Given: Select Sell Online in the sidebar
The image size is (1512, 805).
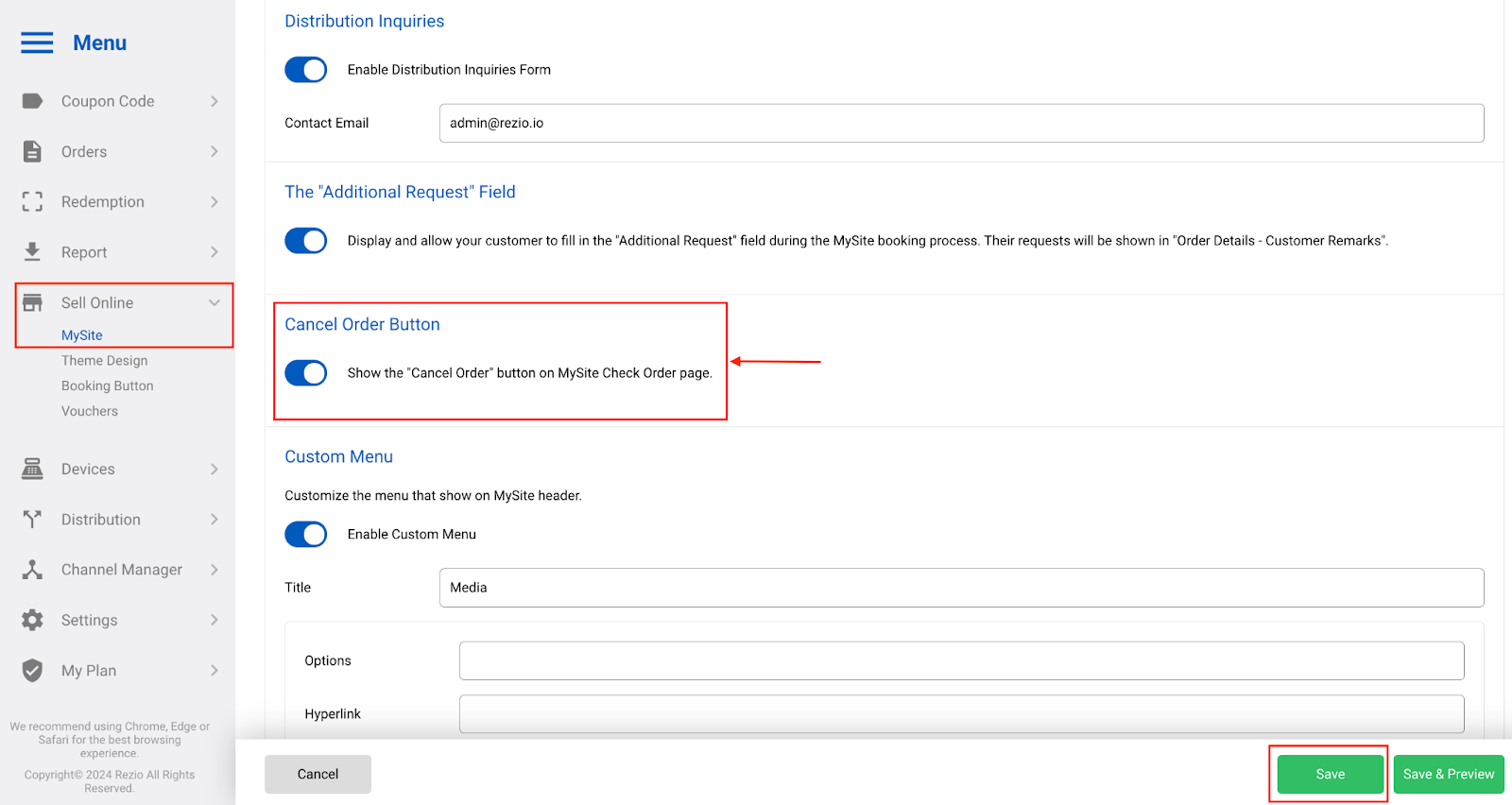Looking at the screenshot, I should pyautogui.click(x=97, y=302).
